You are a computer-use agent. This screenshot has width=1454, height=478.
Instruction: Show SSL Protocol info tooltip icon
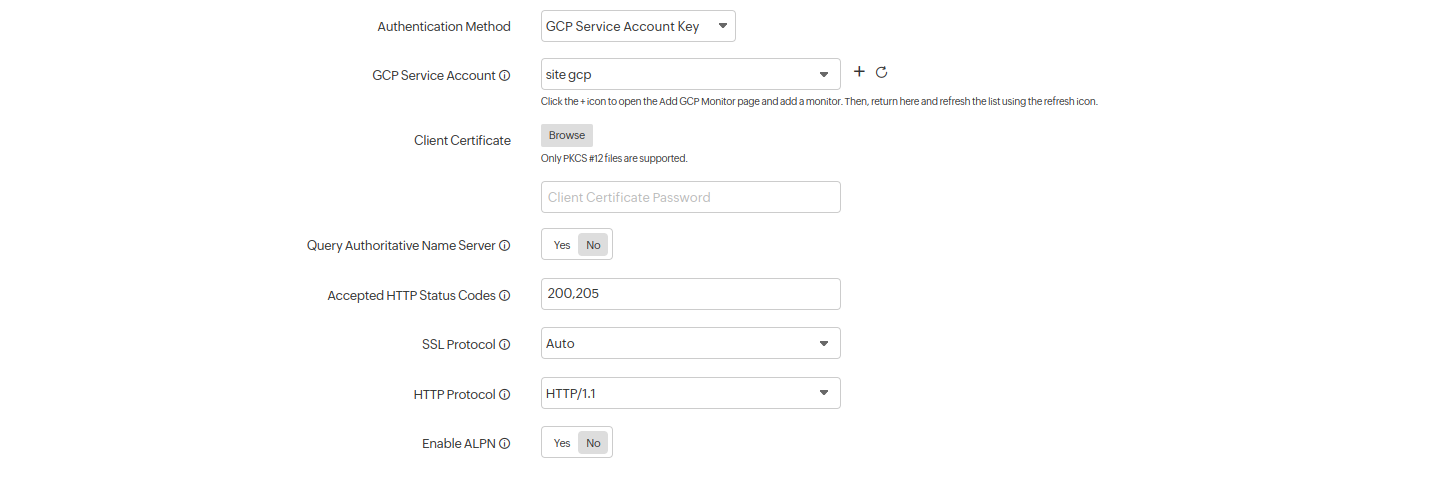point(505,345)
